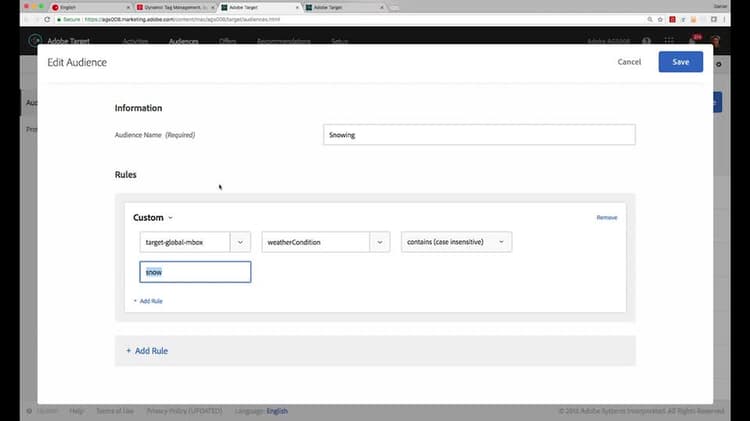
Task: Open the weatherCondition dropdown arrow
Action: (379, 242)
